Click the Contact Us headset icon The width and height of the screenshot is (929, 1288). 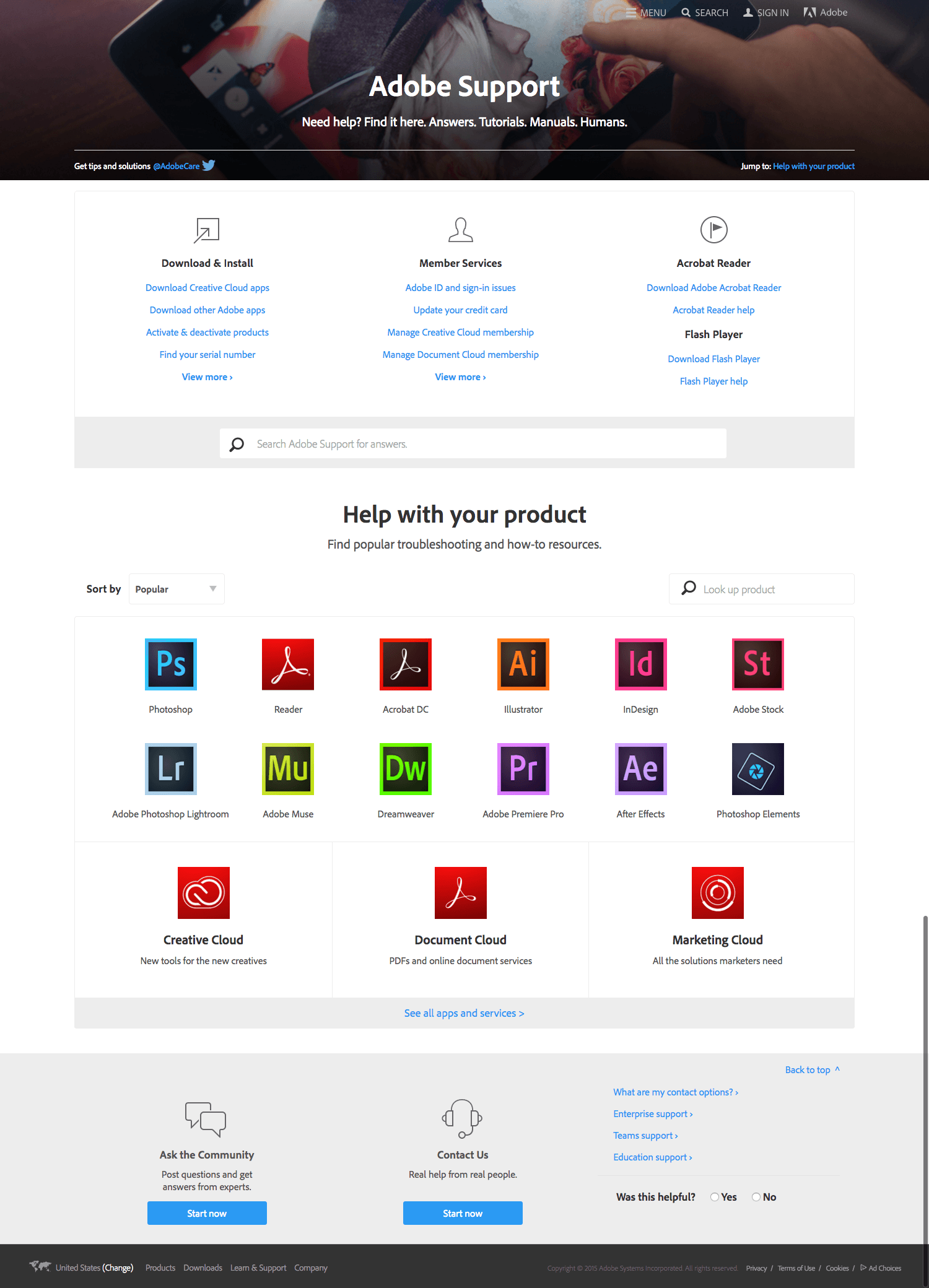pos(462,1118)
